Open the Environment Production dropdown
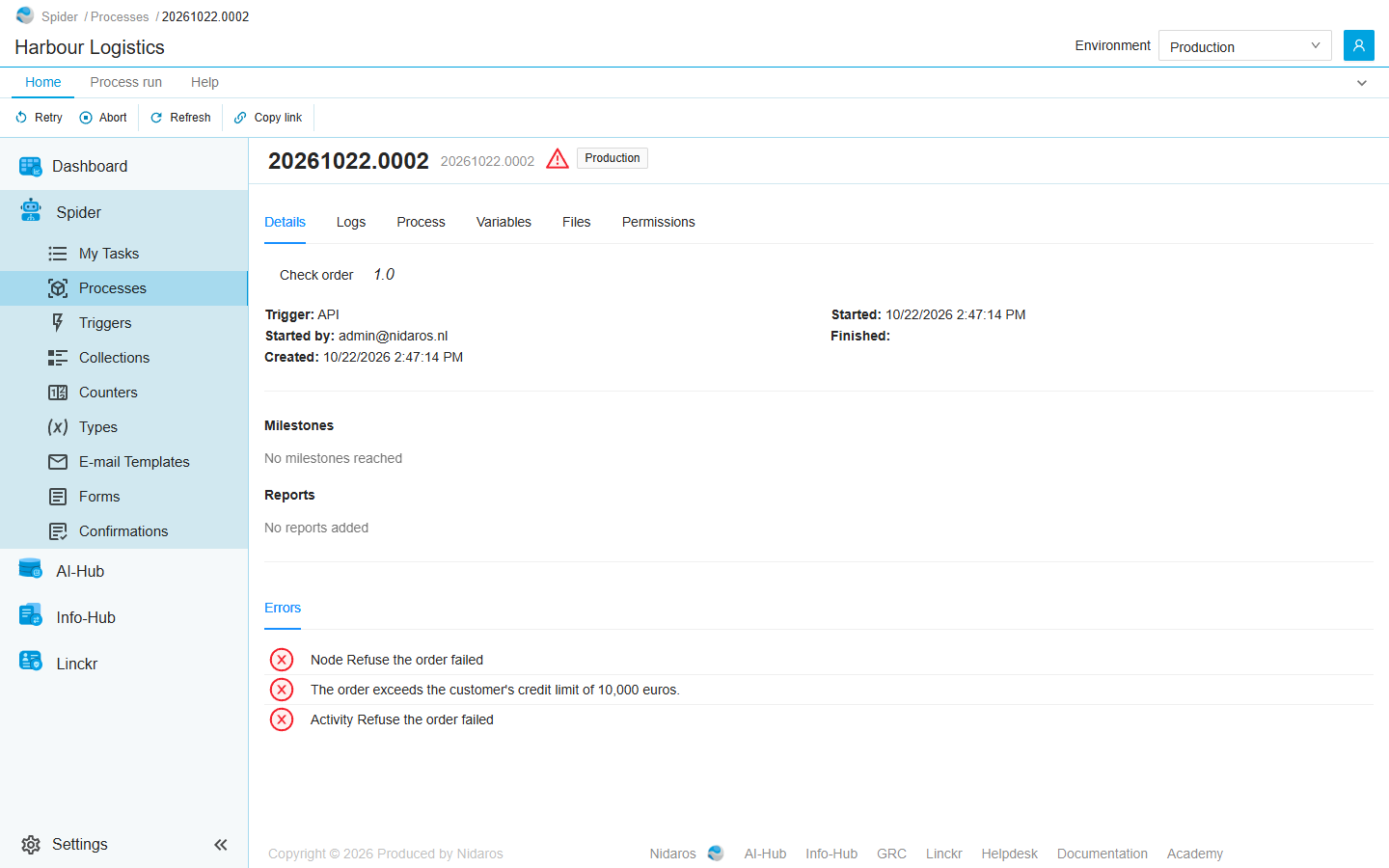 click(x=1244, y=45)
